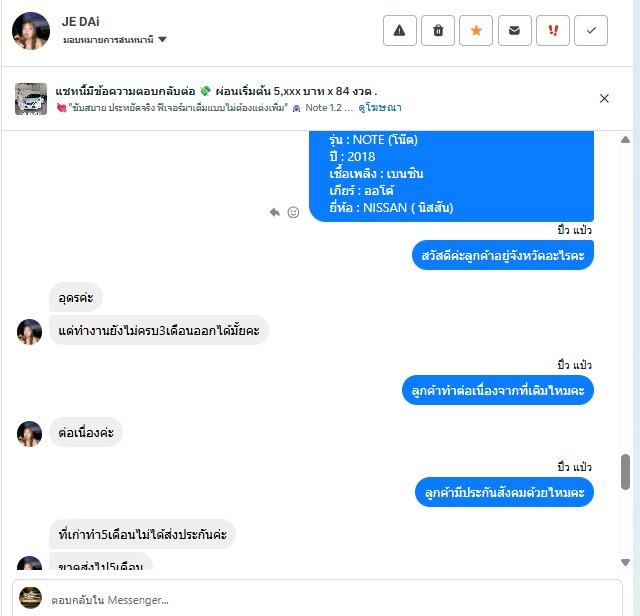
Task: Click the chat scrollbar thumb
Action: [x=625, y=471]
